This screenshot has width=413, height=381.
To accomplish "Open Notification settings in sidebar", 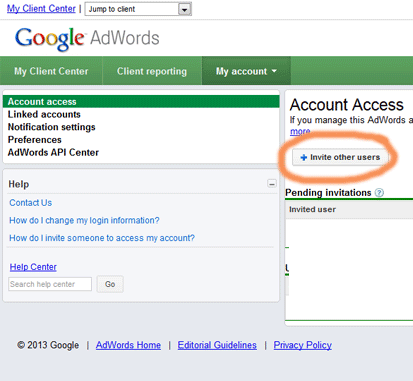I will [51, 127].
